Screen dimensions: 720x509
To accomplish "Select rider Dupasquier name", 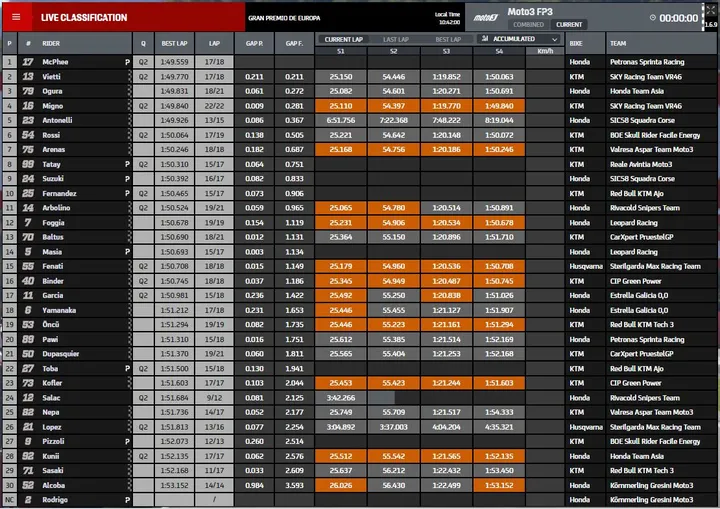I will [x=61, y=354].
